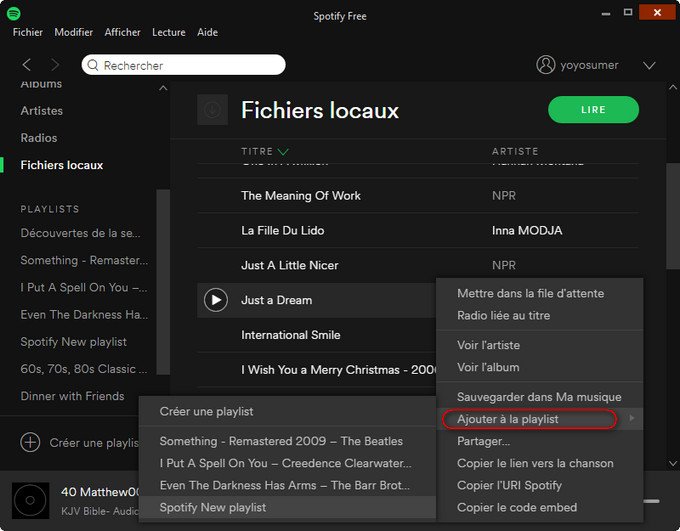Image resolution: width=680 pixels, height=531 pixels.
Task: Click the Fichiers locaux header icon
Action: click(x=212, y=110)
